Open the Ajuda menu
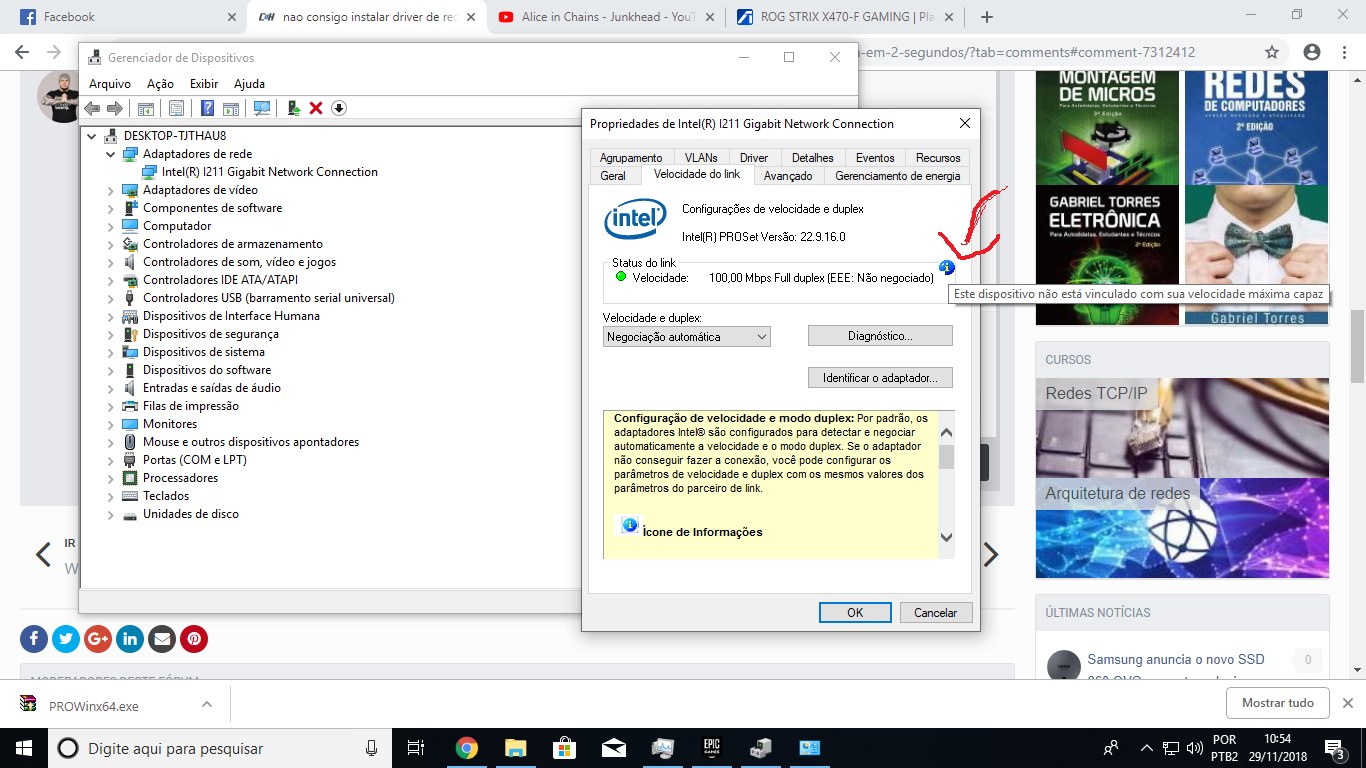 pos(249,84)
